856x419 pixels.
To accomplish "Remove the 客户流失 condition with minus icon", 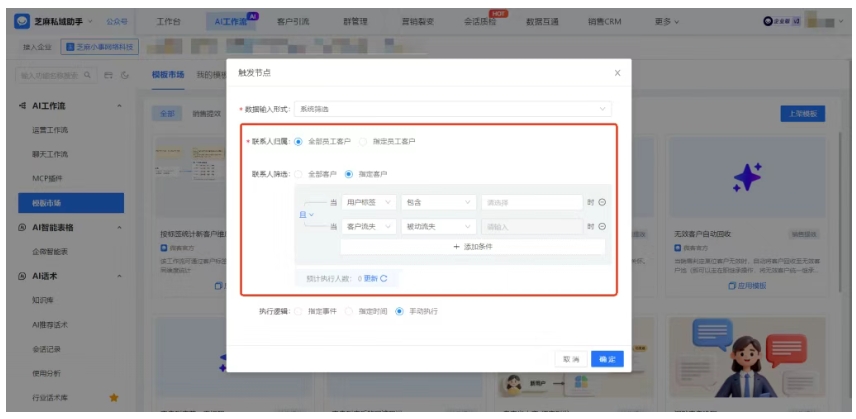I will click(x=602, y=227).
